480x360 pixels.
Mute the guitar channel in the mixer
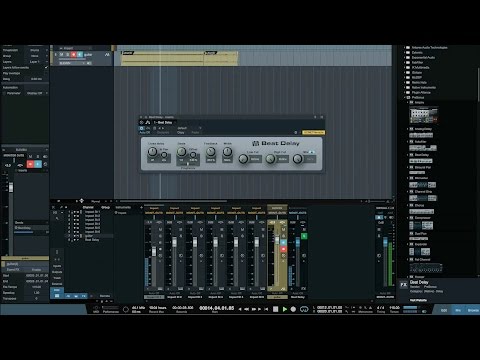[283, 229]
